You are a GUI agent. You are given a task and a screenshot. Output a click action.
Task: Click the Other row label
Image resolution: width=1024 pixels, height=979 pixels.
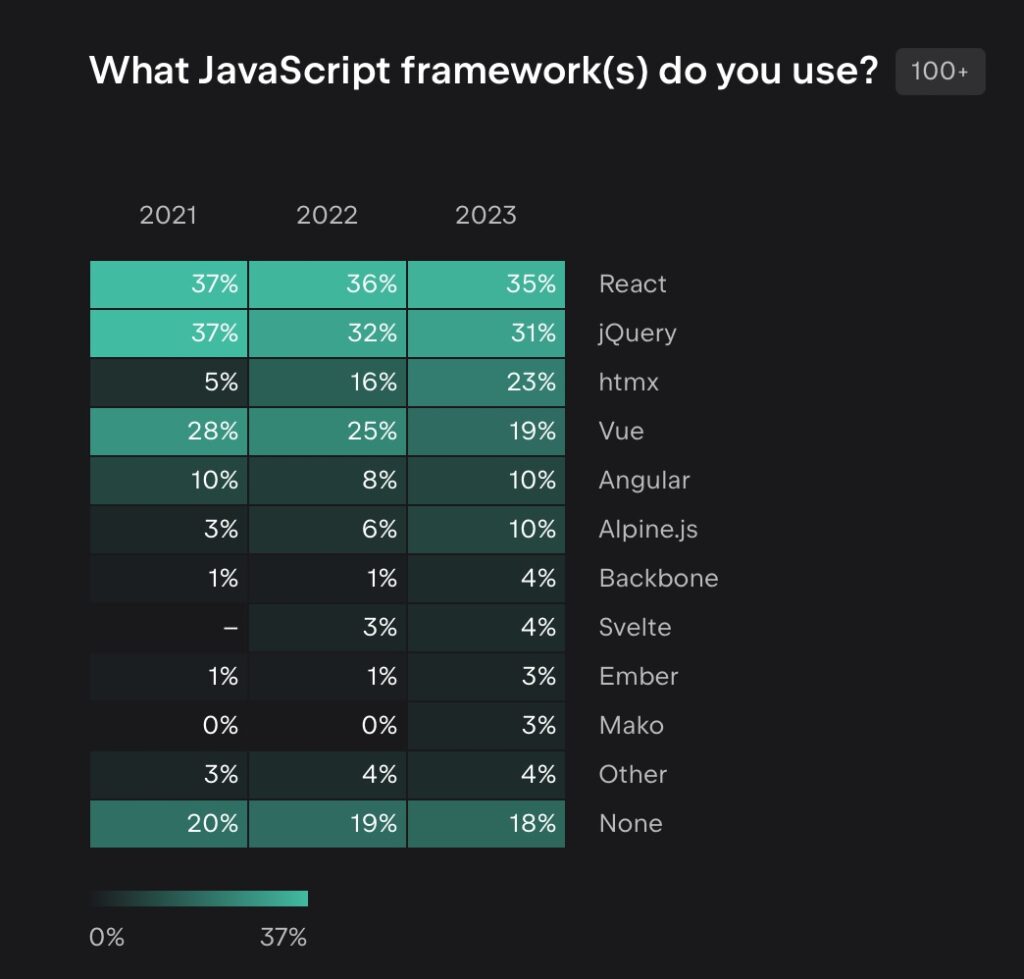point(633,774)
